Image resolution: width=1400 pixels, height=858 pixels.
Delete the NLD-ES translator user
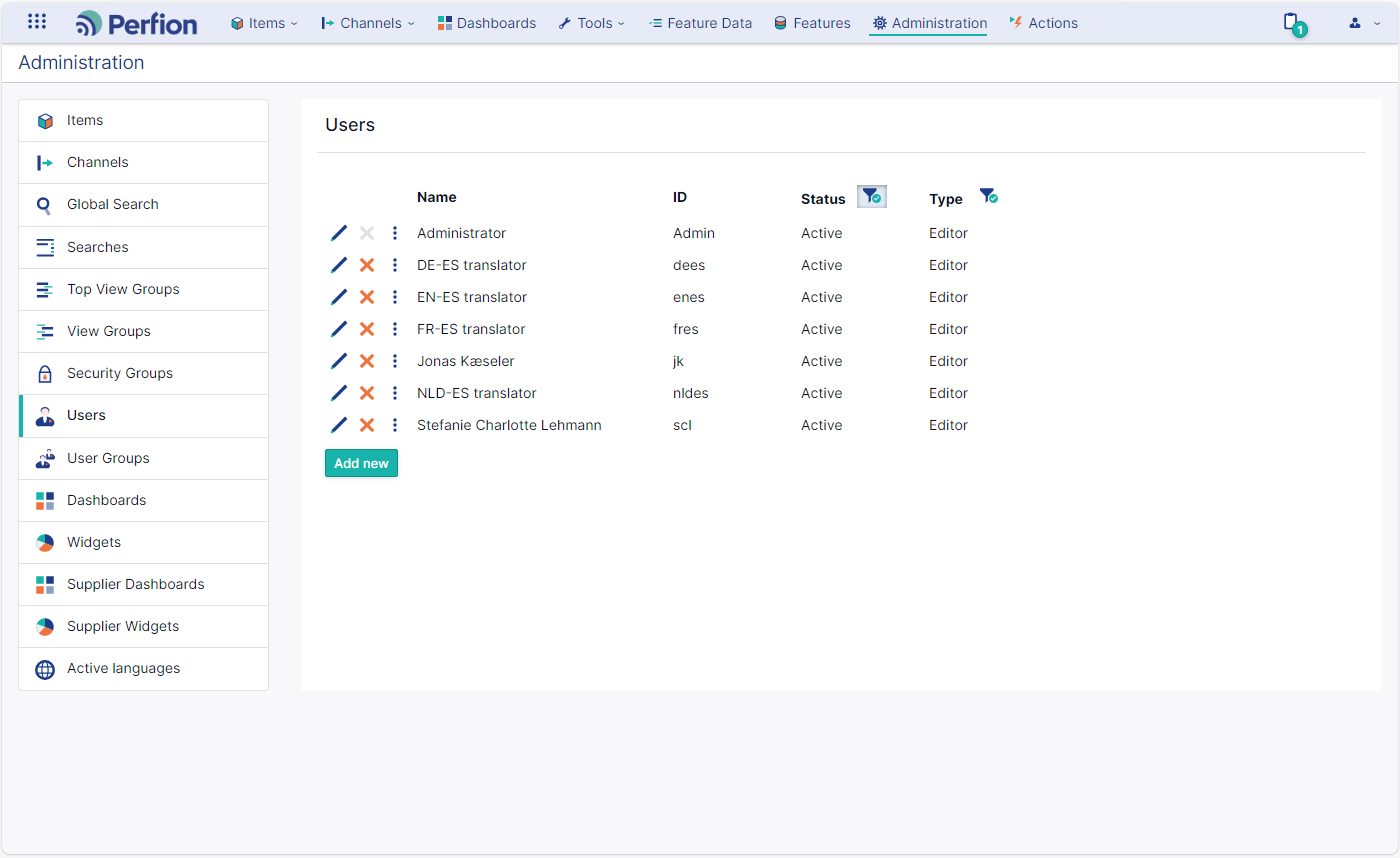367,393
